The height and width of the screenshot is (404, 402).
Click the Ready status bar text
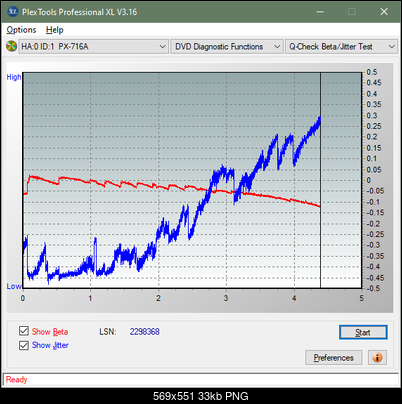pyautogui.click(x=16, y=380)
